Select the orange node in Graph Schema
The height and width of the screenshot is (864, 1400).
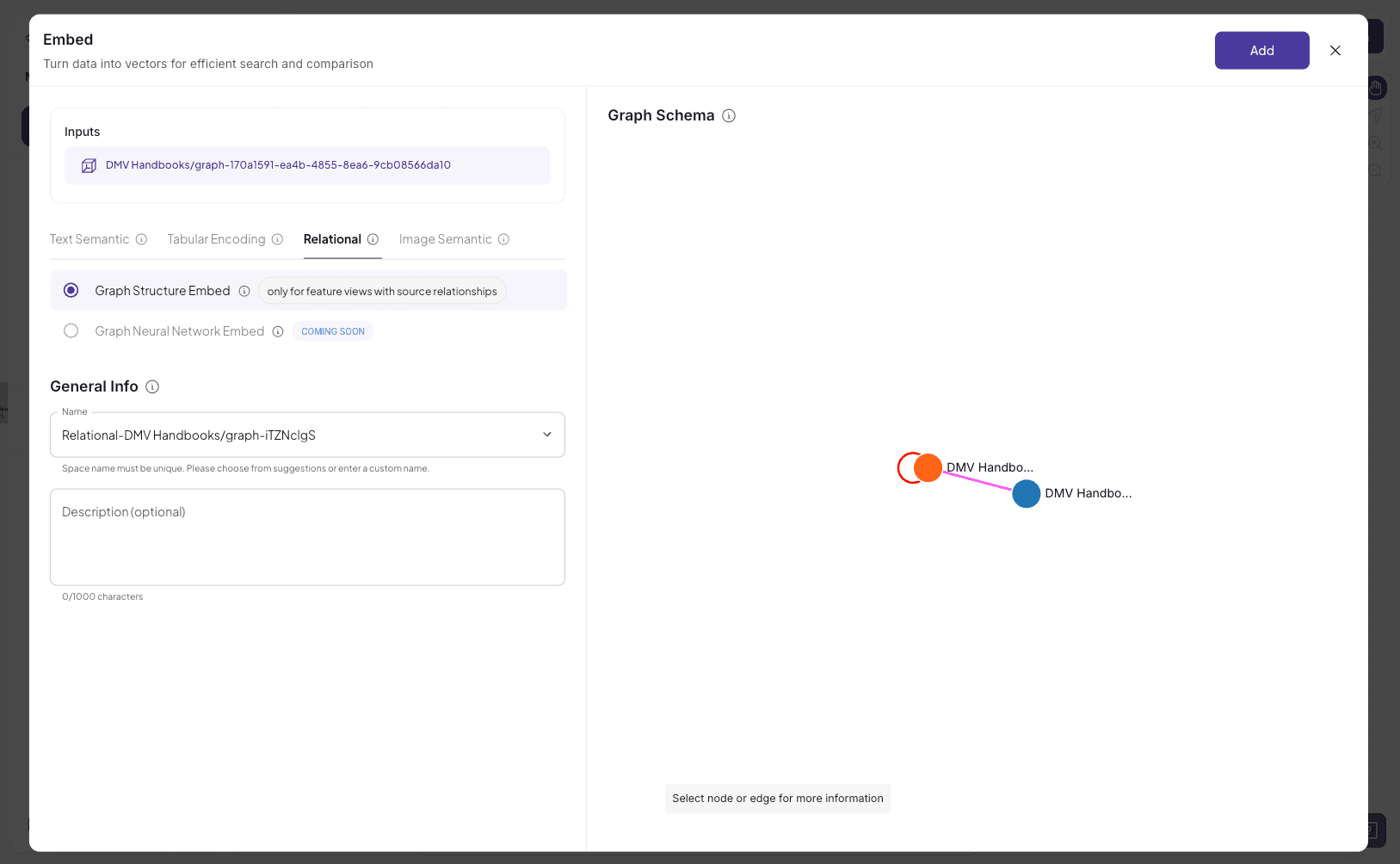pos(927,467)
